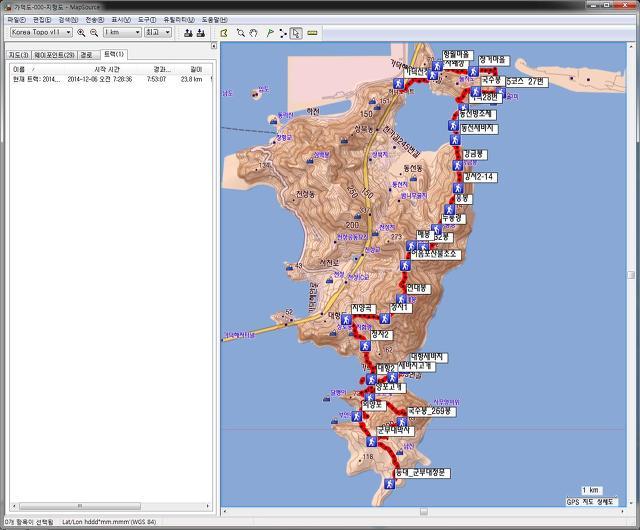Viewport: 640px width, 530px height.
Task: Click the 대항새바지 waypoint label
Action: [428, 357]
